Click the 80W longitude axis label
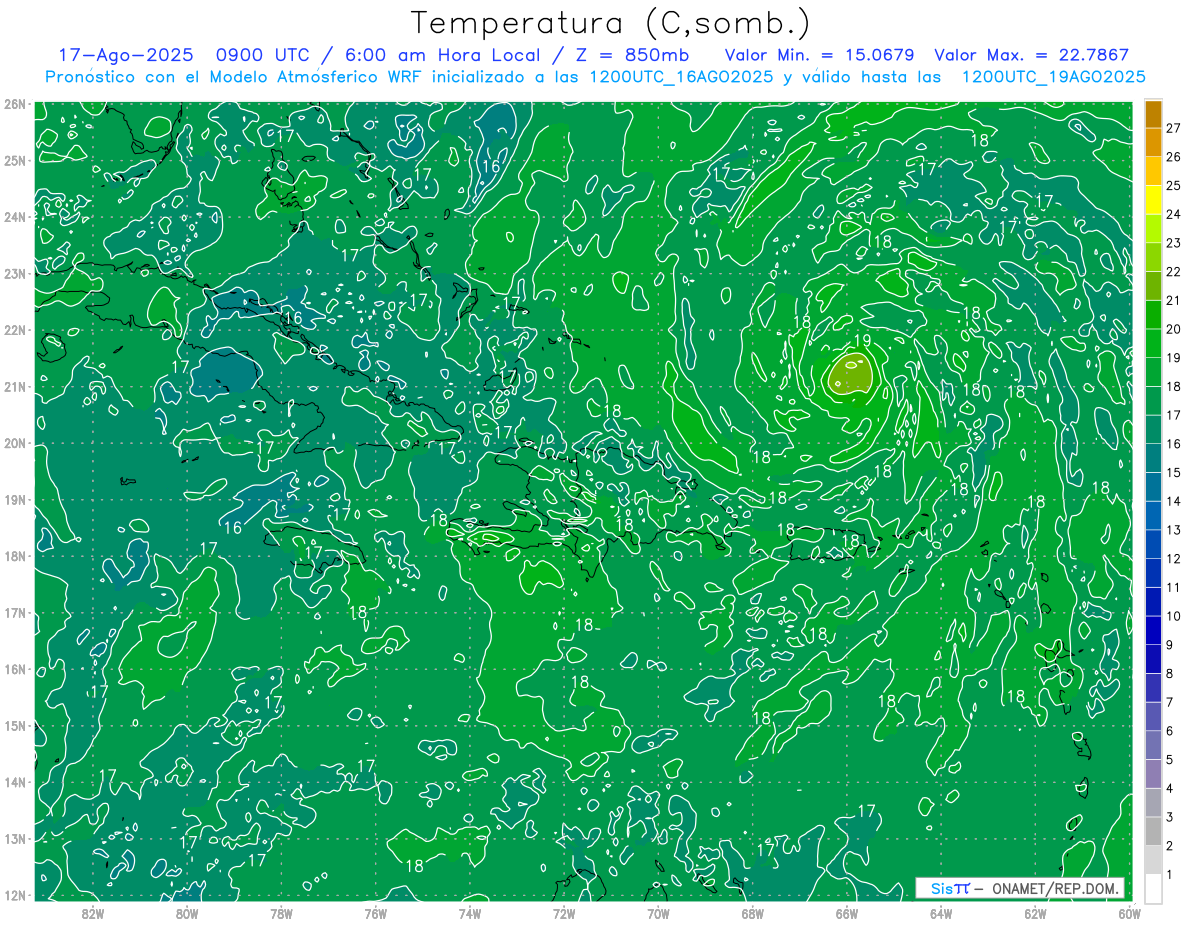Viewport: 1200px width, 927px height. tap(186, 913)
